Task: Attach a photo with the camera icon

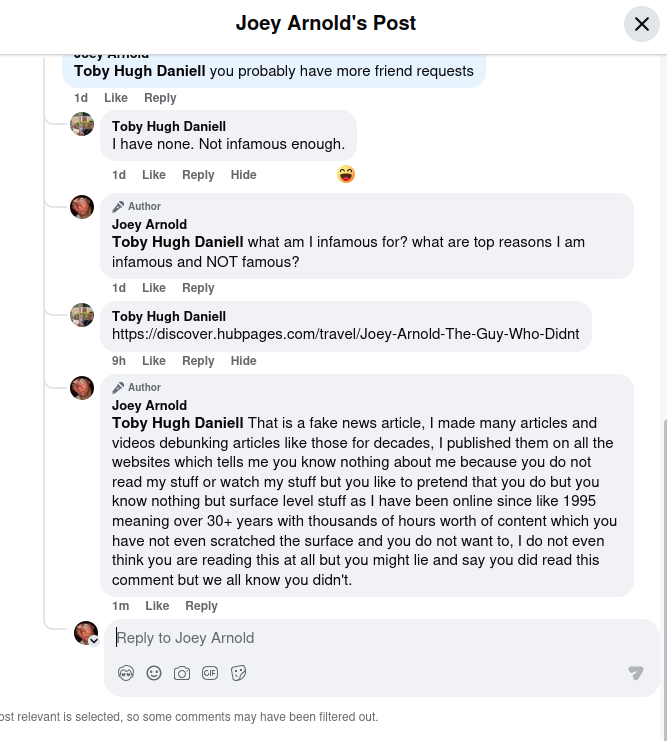Action: click(x=182, y=673)
